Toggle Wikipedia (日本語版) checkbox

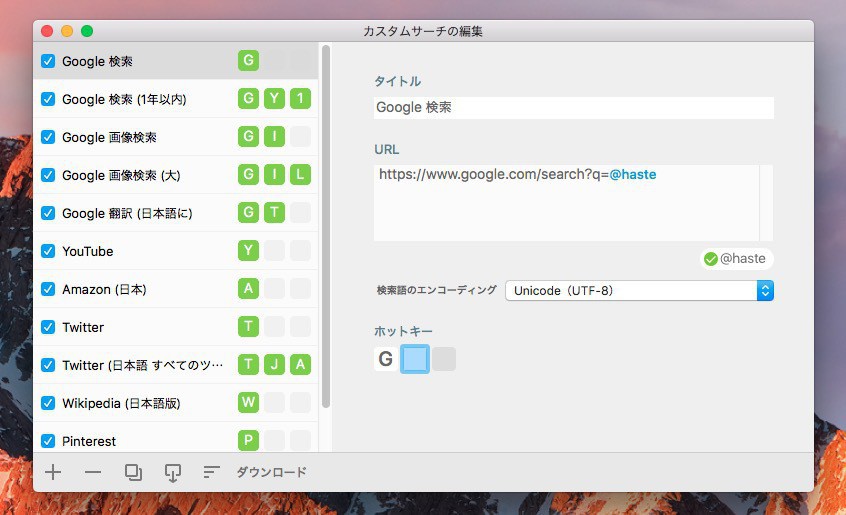click(48, 403)
